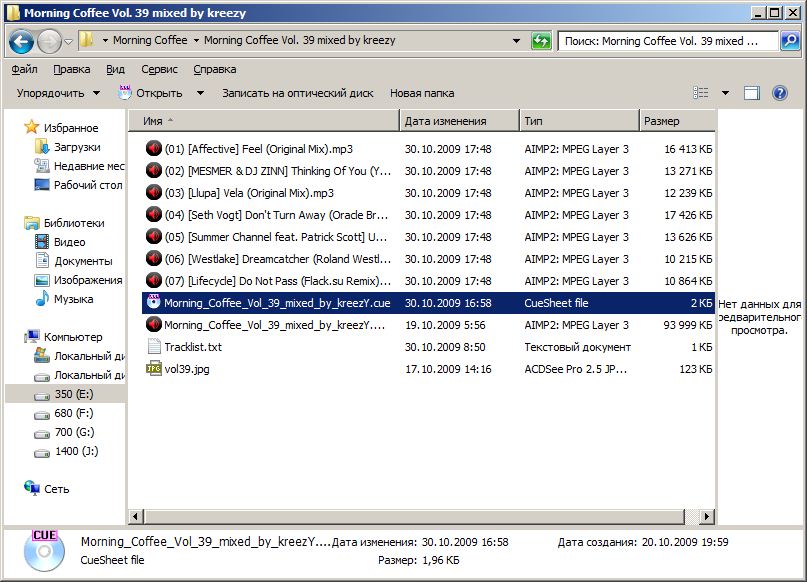Screen dimensions: 807x582
Task: Click the AIMP icon of (07) [Lifecycle]
Action: (x=153, y=281)
